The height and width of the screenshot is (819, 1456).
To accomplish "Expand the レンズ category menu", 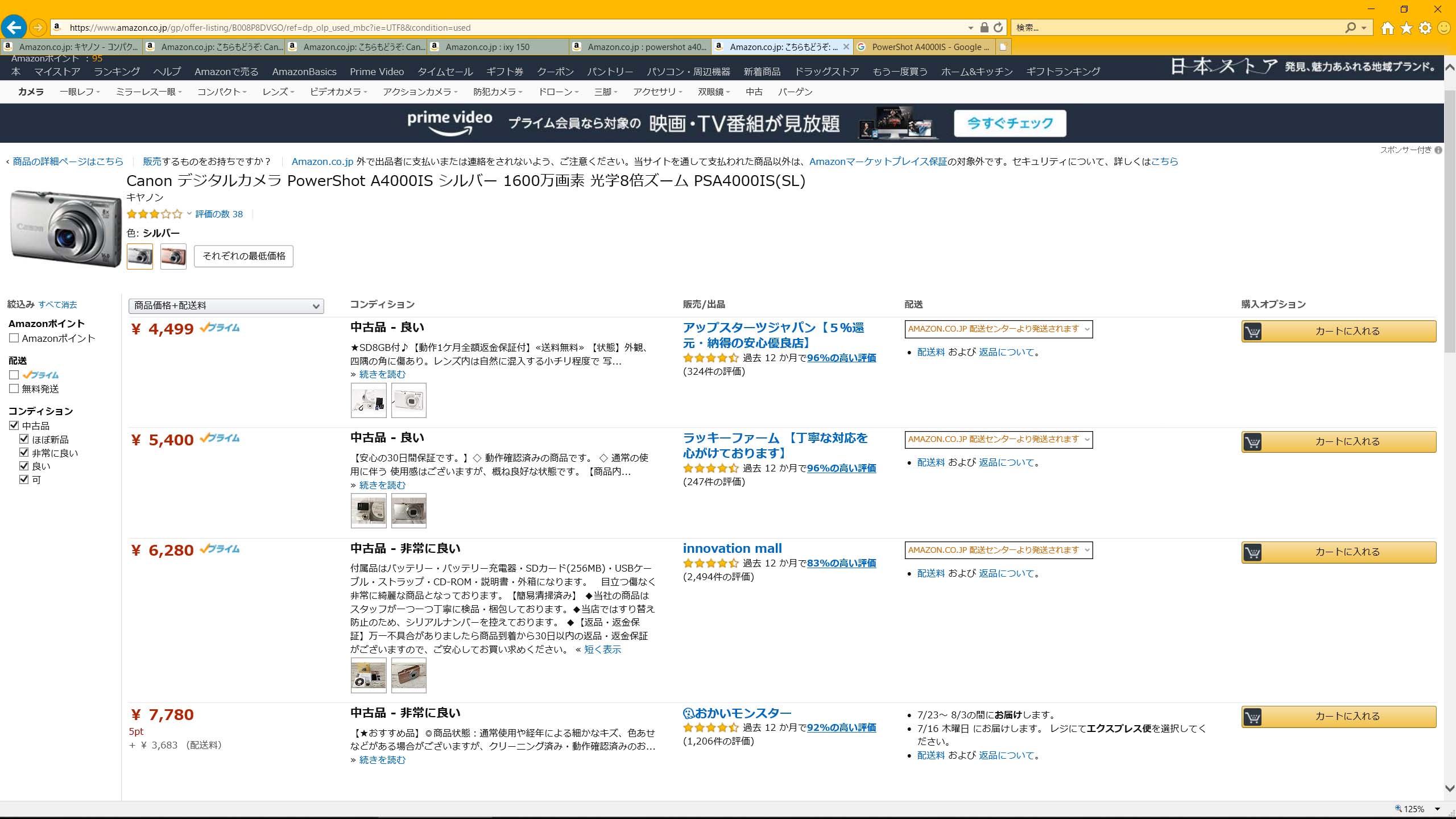I will pos(278,92).
